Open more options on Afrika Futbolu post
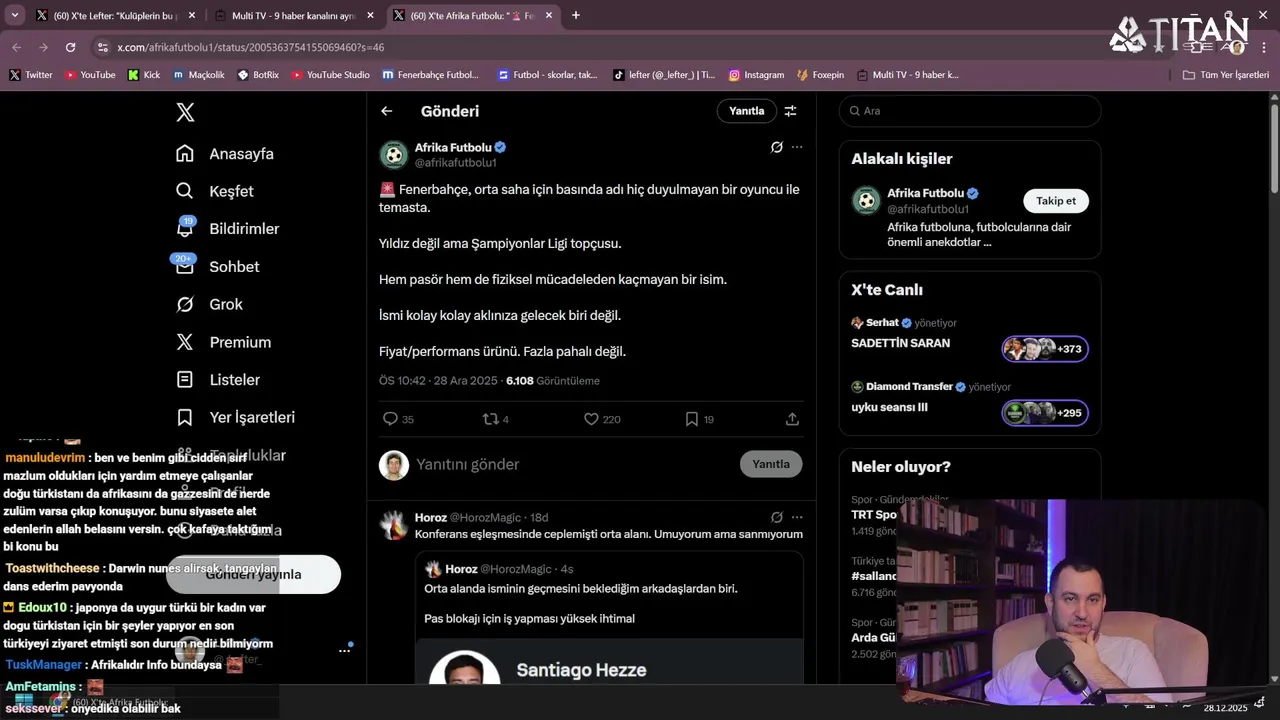1280x720 pixels. 797,147
